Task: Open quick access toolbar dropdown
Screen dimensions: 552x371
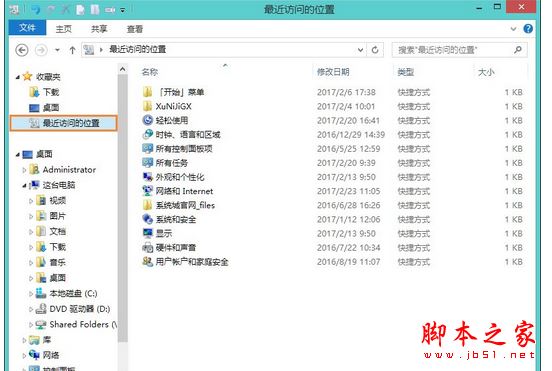Action: coord(123,10)
